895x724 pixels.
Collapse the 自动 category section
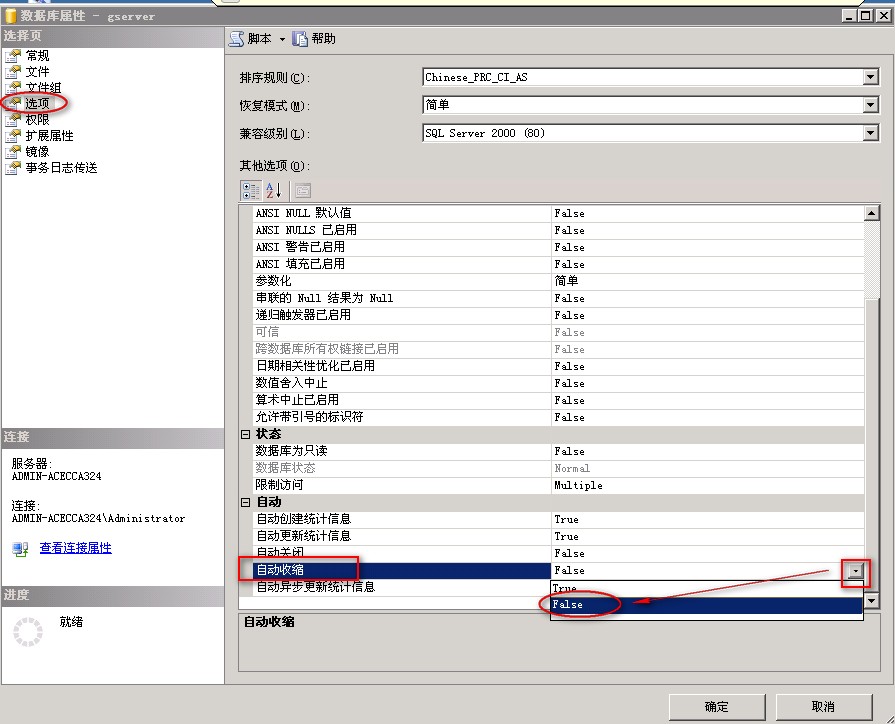click(x=246, y=502)
